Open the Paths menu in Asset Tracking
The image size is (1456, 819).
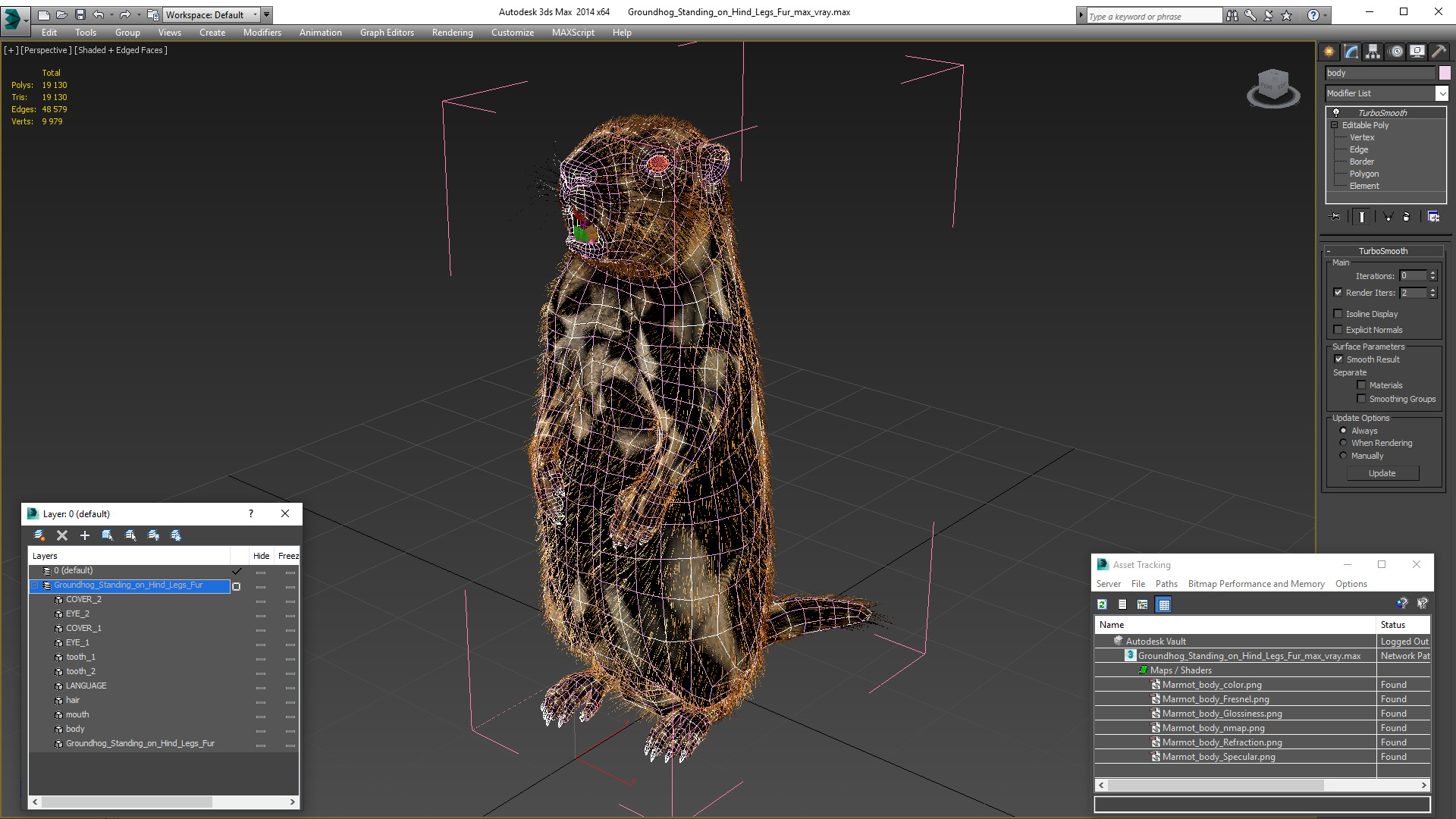1166,584
